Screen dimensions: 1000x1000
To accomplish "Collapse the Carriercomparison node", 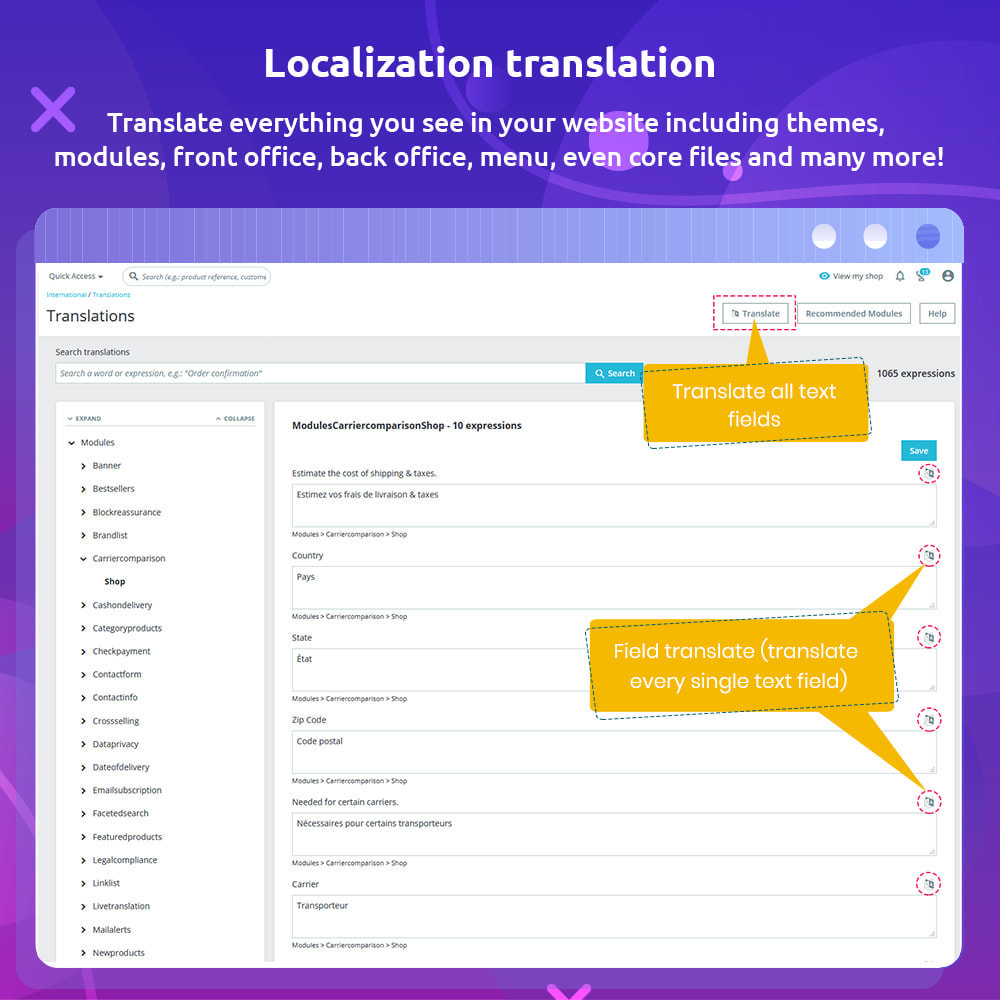I will pos(83,559).
